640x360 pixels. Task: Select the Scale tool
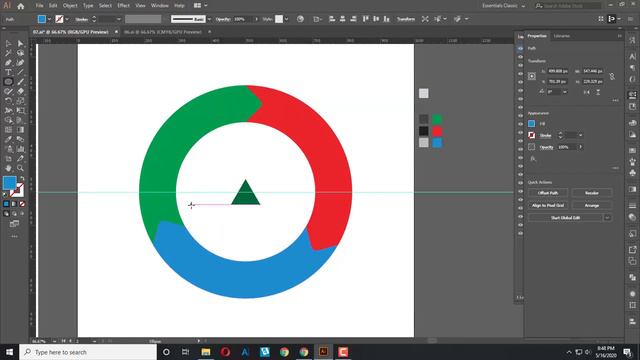click(x=20, y=101)
